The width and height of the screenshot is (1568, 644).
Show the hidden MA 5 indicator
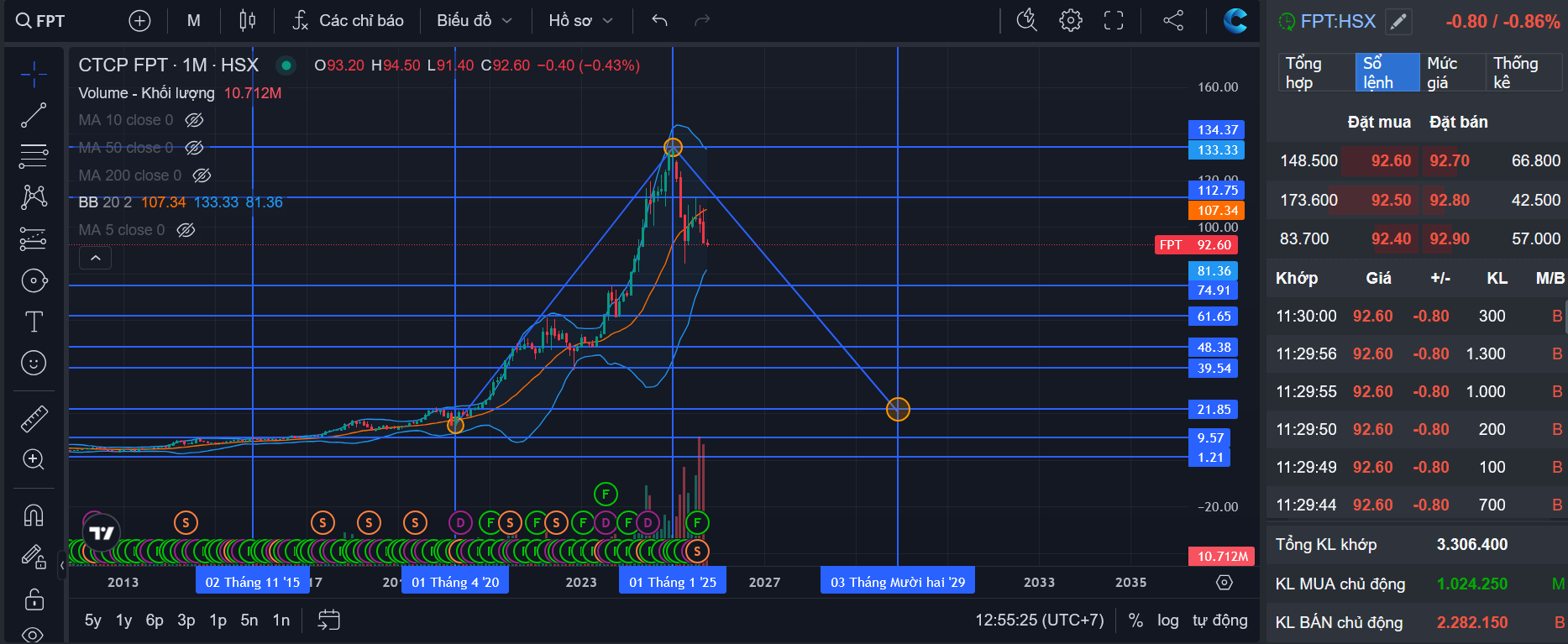point(186,230)
